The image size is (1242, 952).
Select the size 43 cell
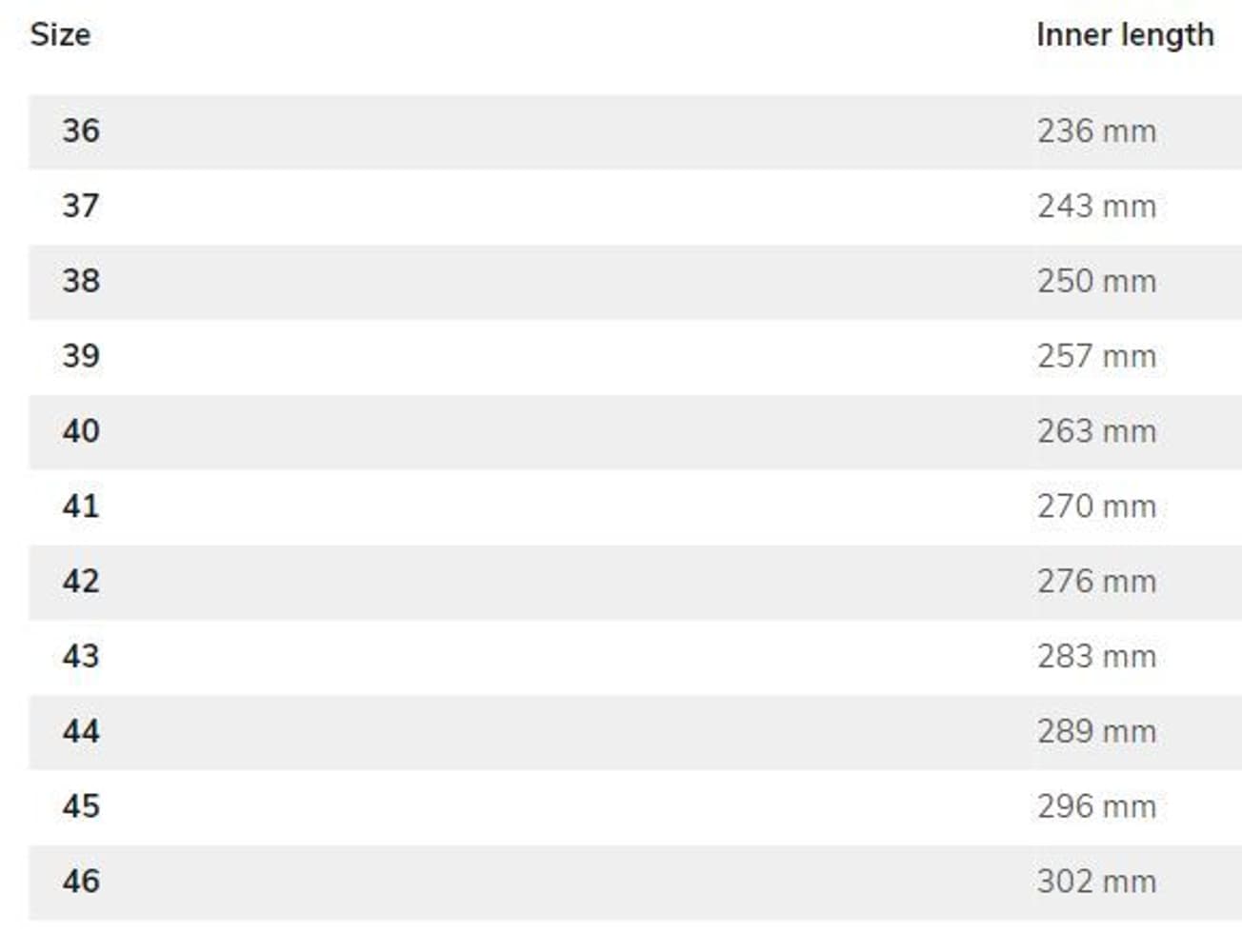tap(81, 656)
